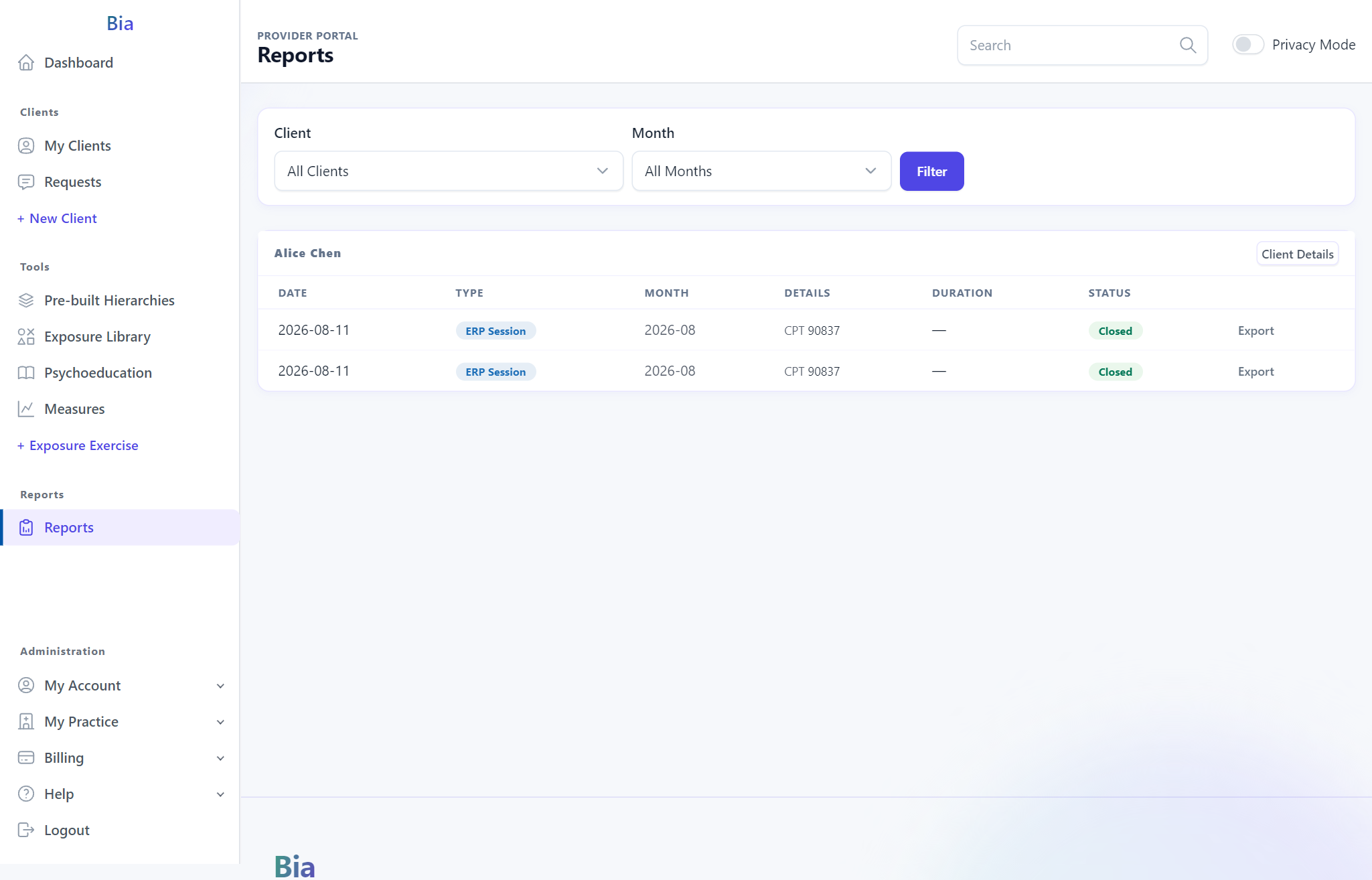Click the MONTH column header
1372x880 pixels.
click(x=666, y=293)
